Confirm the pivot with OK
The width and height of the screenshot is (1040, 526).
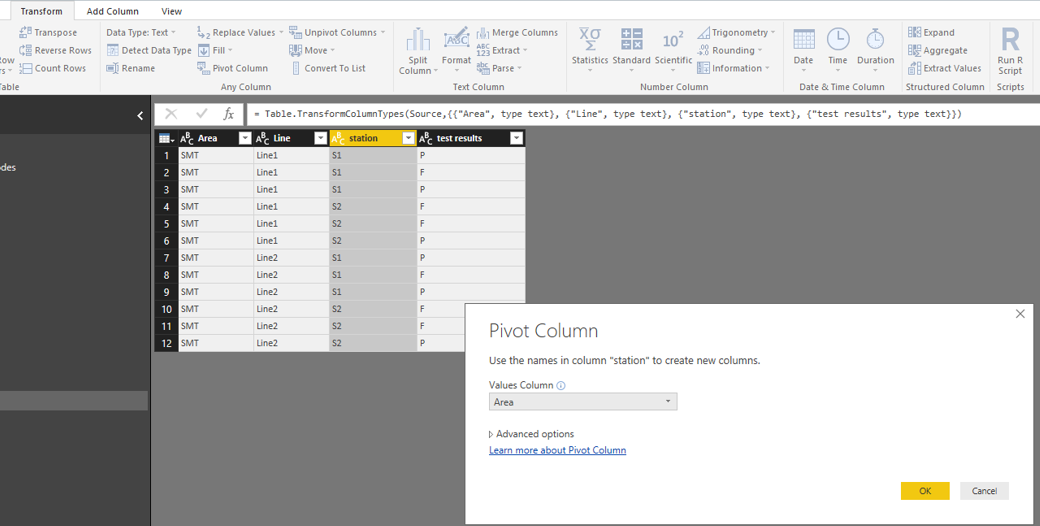point(925,491)
